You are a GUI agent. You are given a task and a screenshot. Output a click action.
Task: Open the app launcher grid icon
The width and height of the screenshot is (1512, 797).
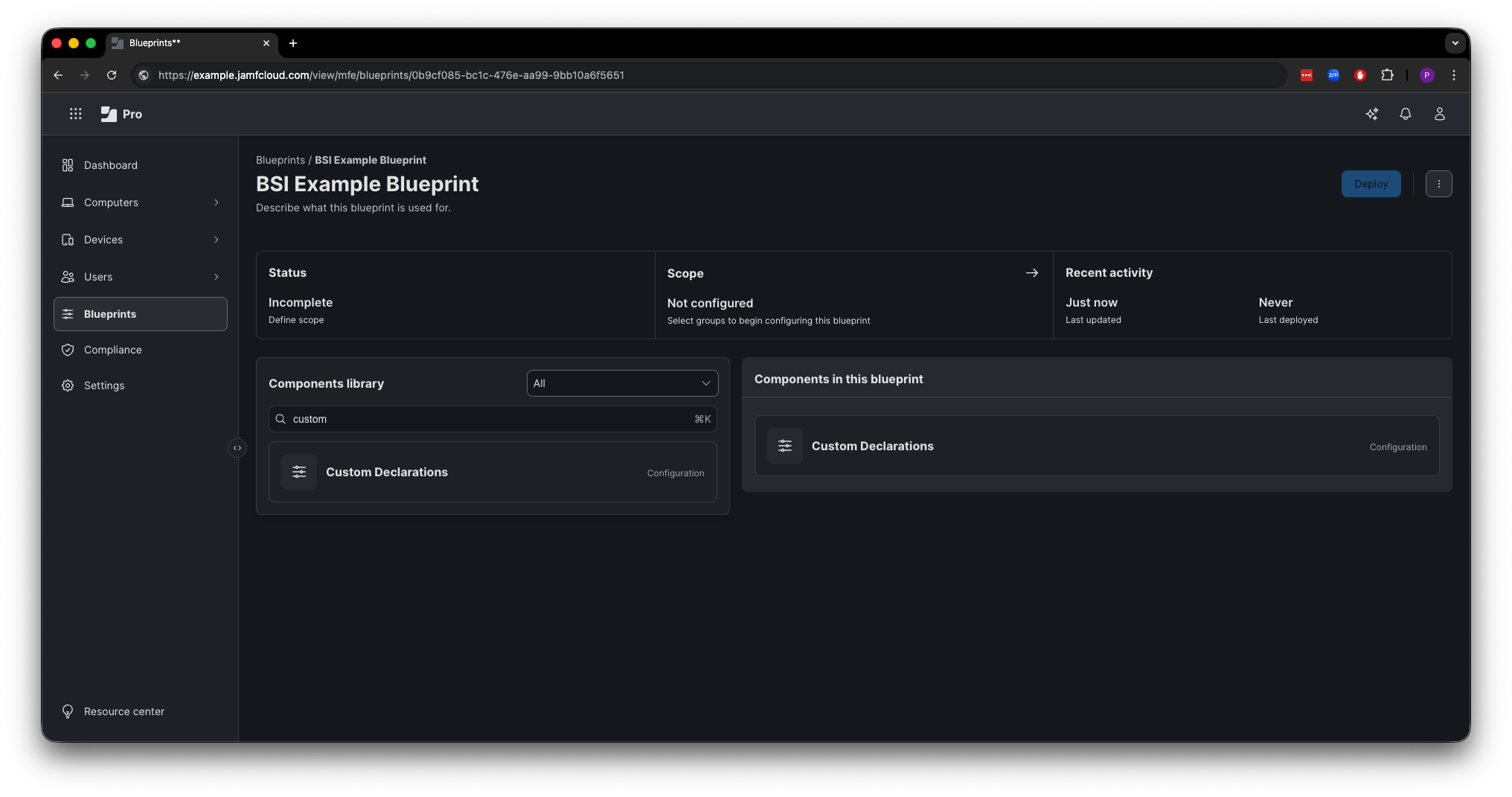tap(75, 114)
